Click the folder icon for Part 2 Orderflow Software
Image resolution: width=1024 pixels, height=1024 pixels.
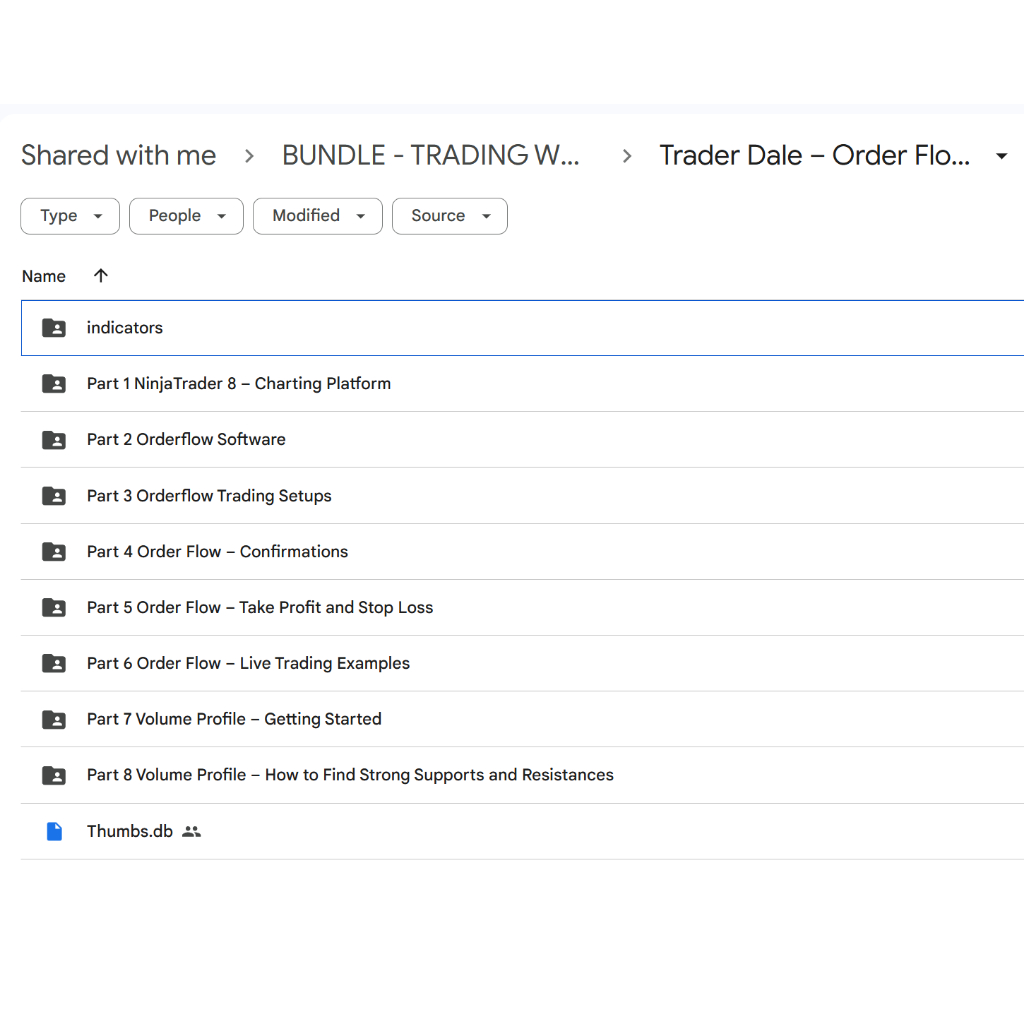(x=54, y=440)
